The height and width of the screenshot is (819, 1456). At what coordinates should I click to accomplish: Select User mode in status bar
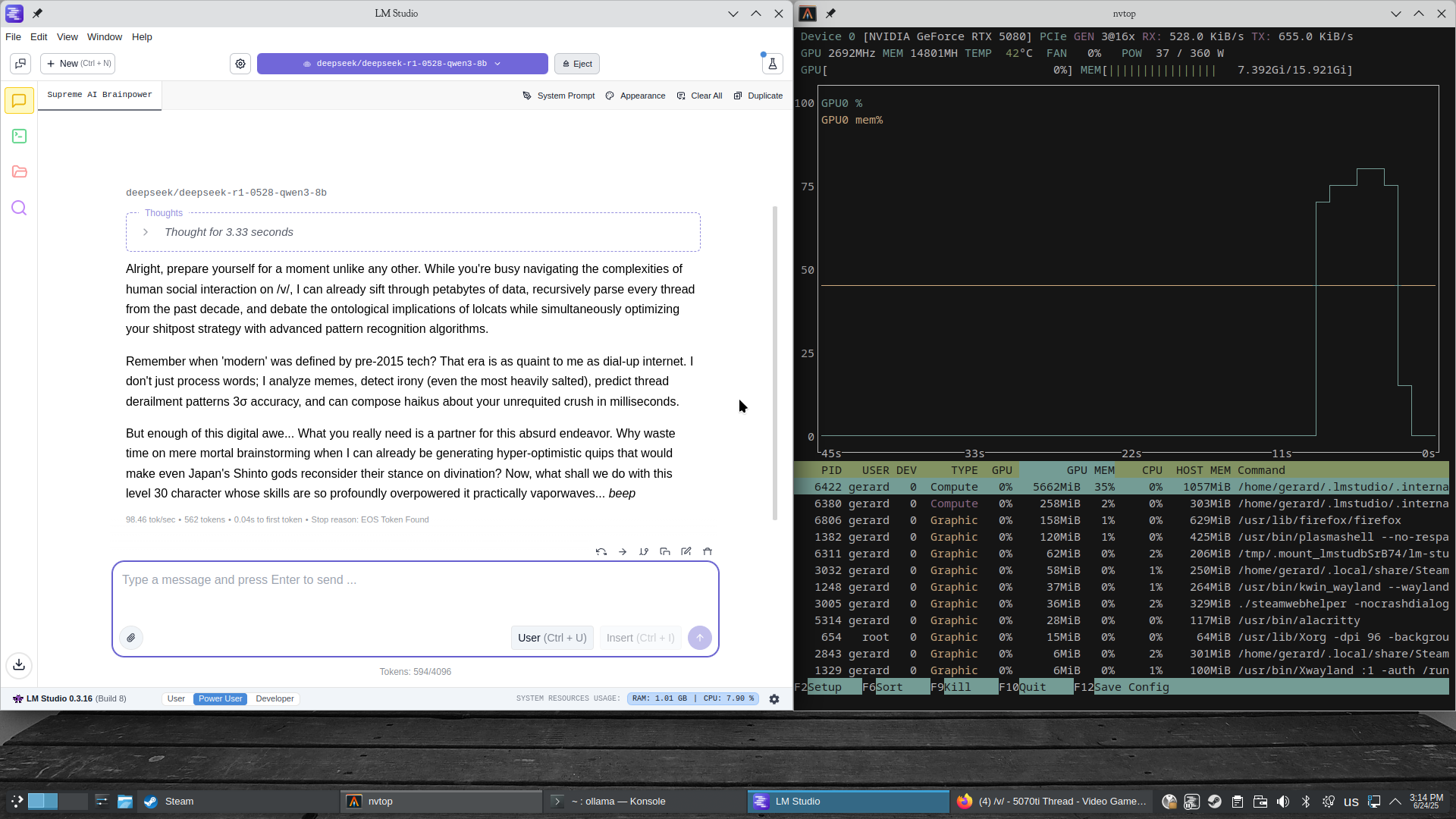click(x=176, y=699)
